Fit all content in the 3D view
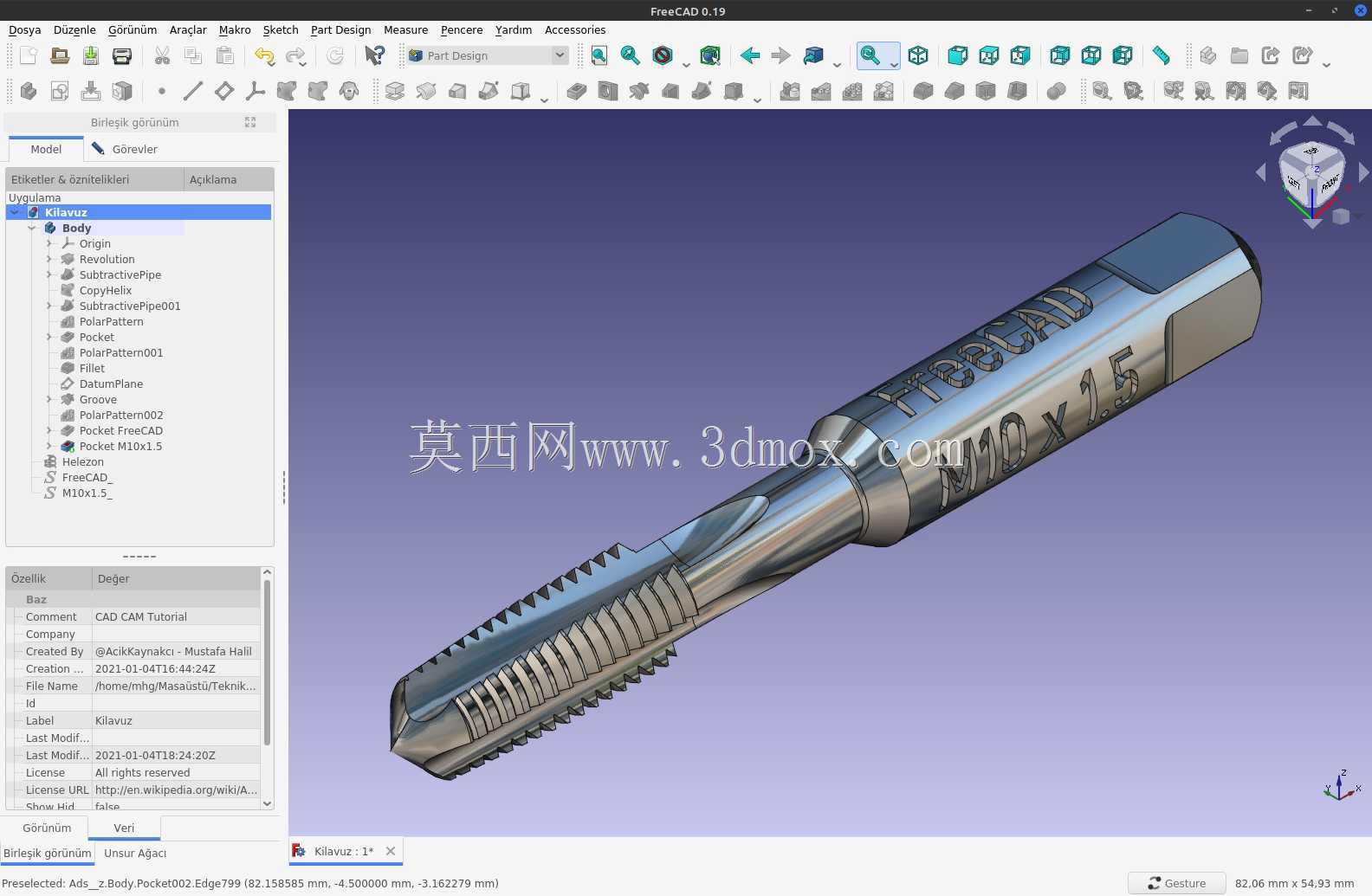 (x=599, y=55)
